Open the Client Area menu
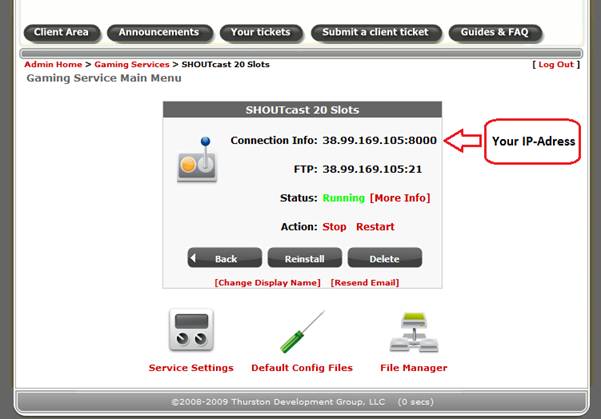This screenshot has height=419, width=601. pos(61,32)
